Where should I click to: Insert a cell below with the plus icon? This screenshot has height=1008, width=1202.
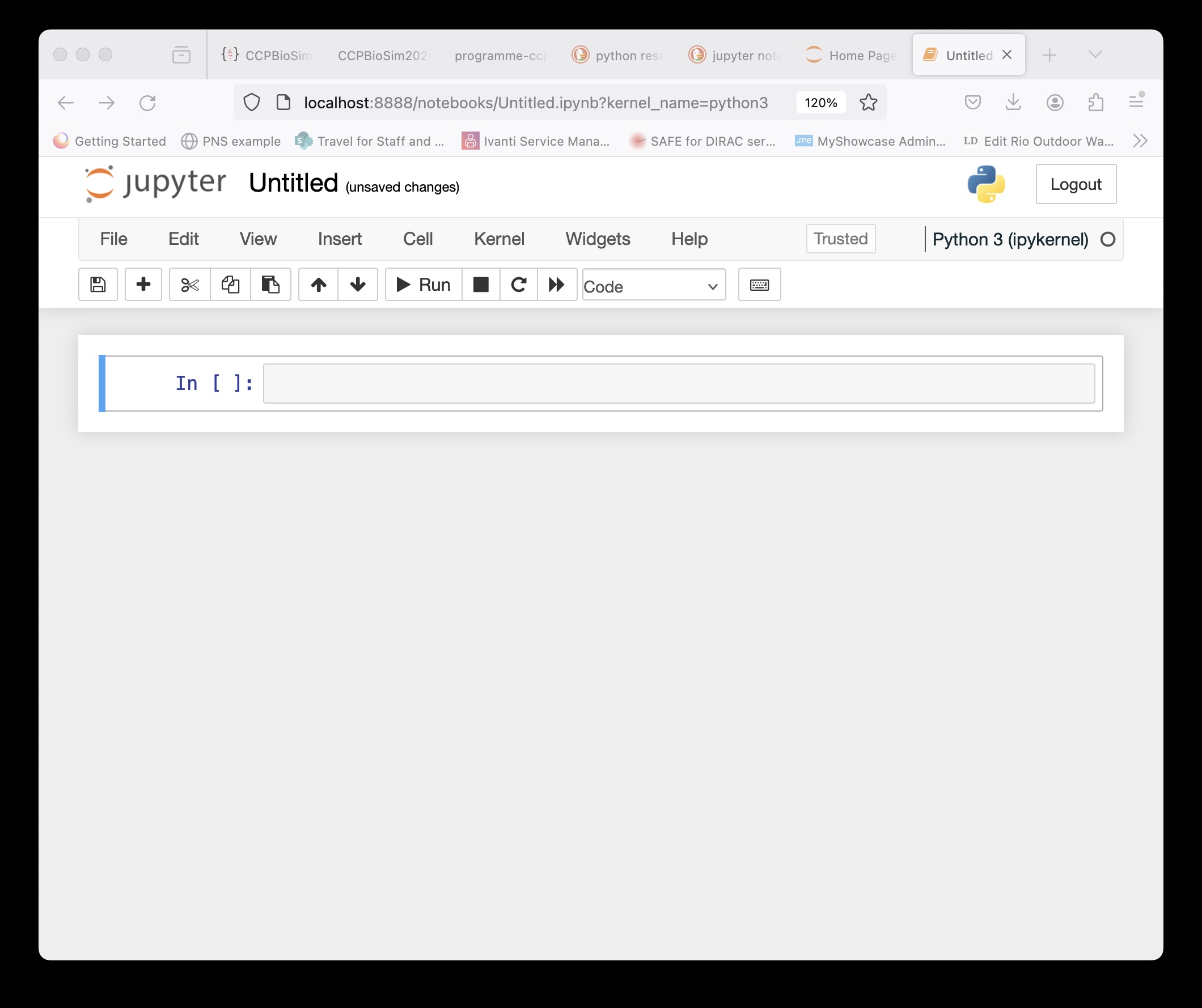tap(143, 285)
